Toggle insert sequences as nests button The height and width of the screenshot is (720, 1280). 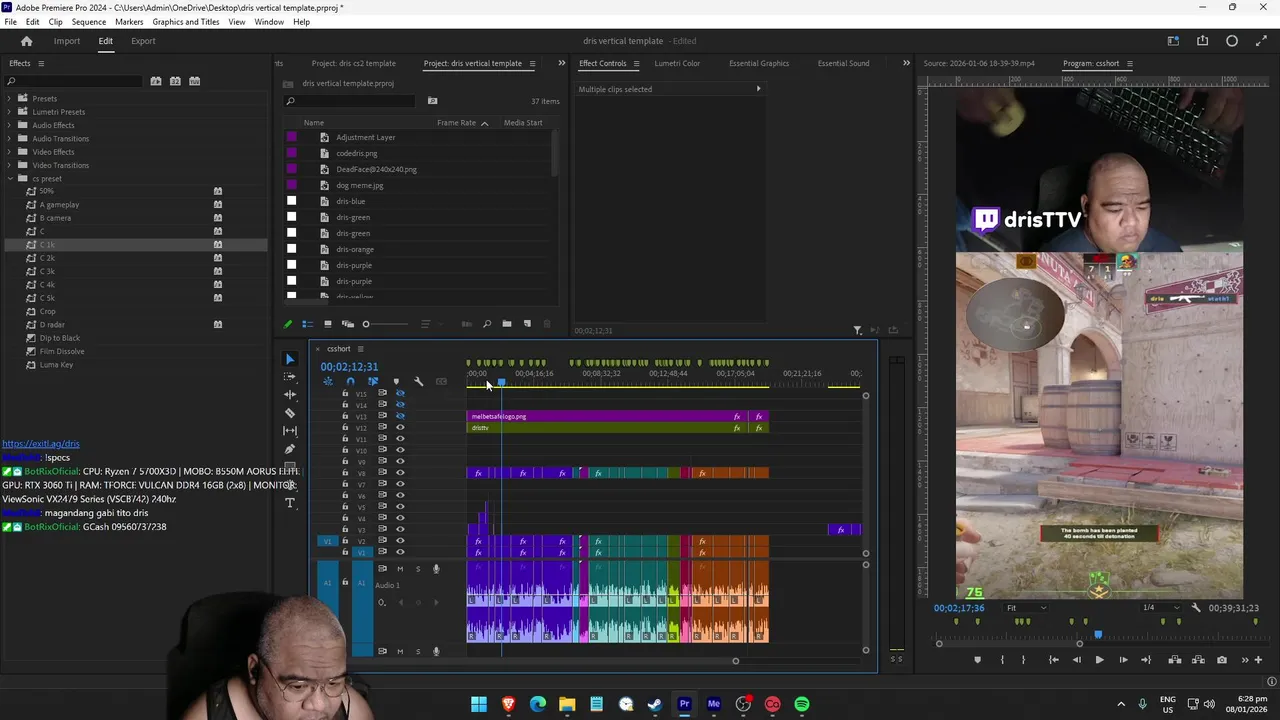(327, 381)
